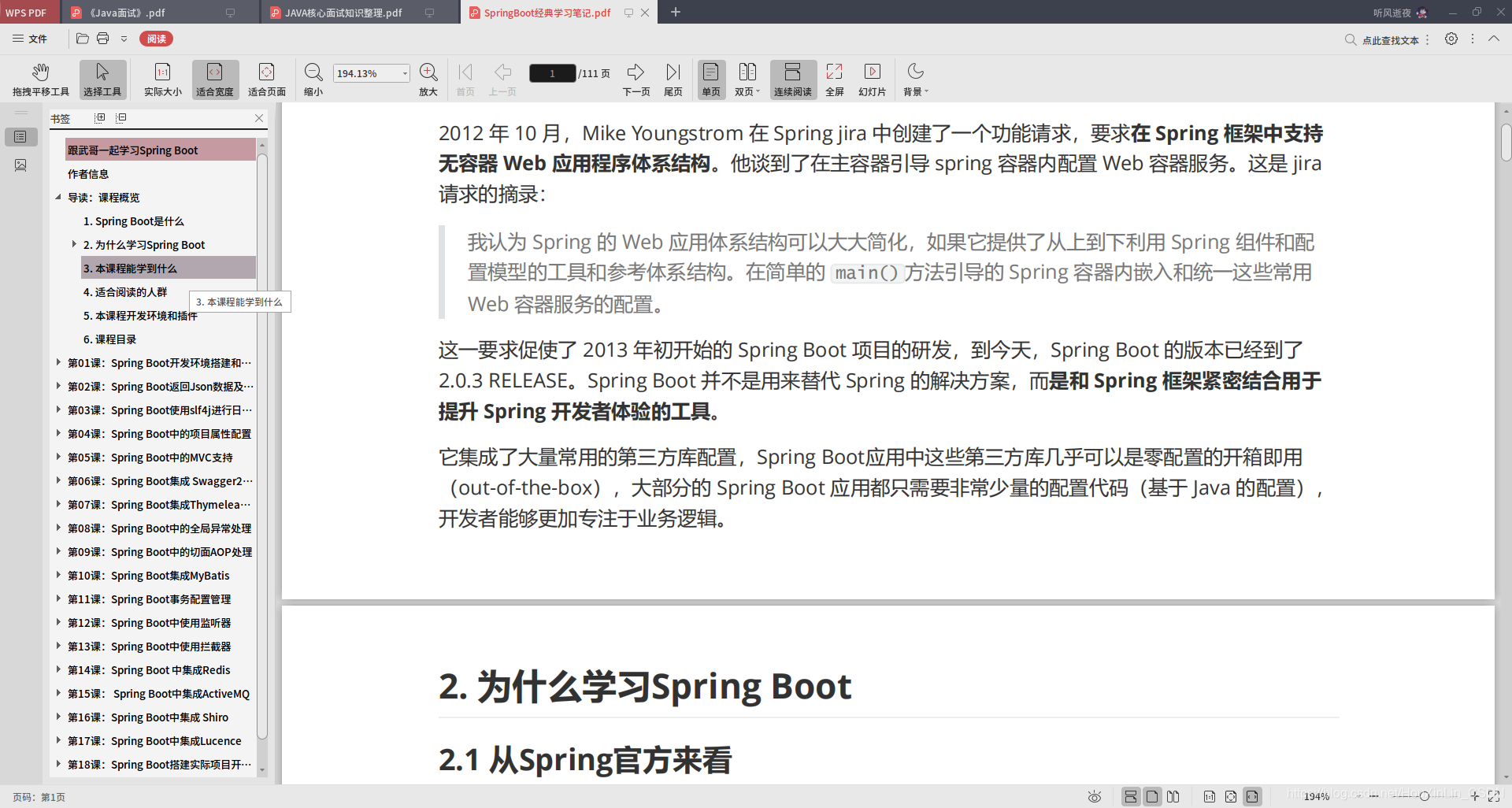Expand 第06课 Swagger2 bookmark arrow
The image size is (1512, 808).
tap(58, 480)
